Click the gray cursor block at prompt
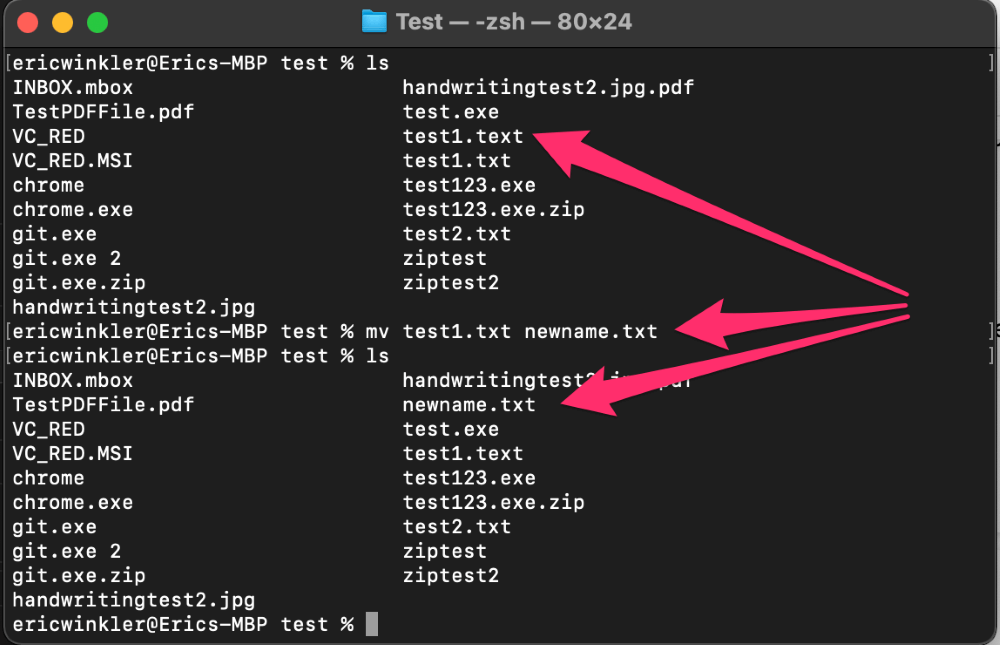Viewport: 1000px width, 645px height. pos(372,624)
